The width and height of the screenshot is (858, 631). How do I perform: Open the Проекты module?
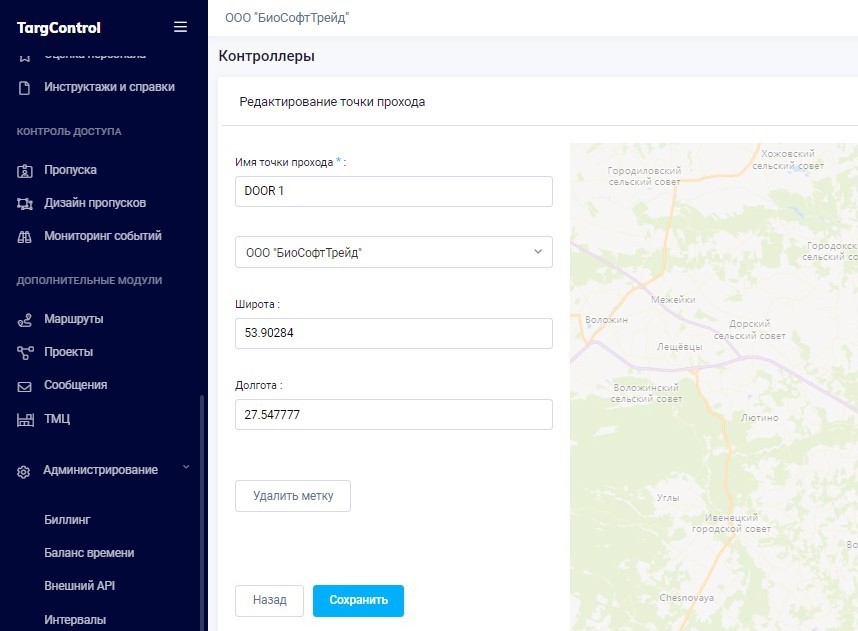pyautogui.click(x=68, y=352)
